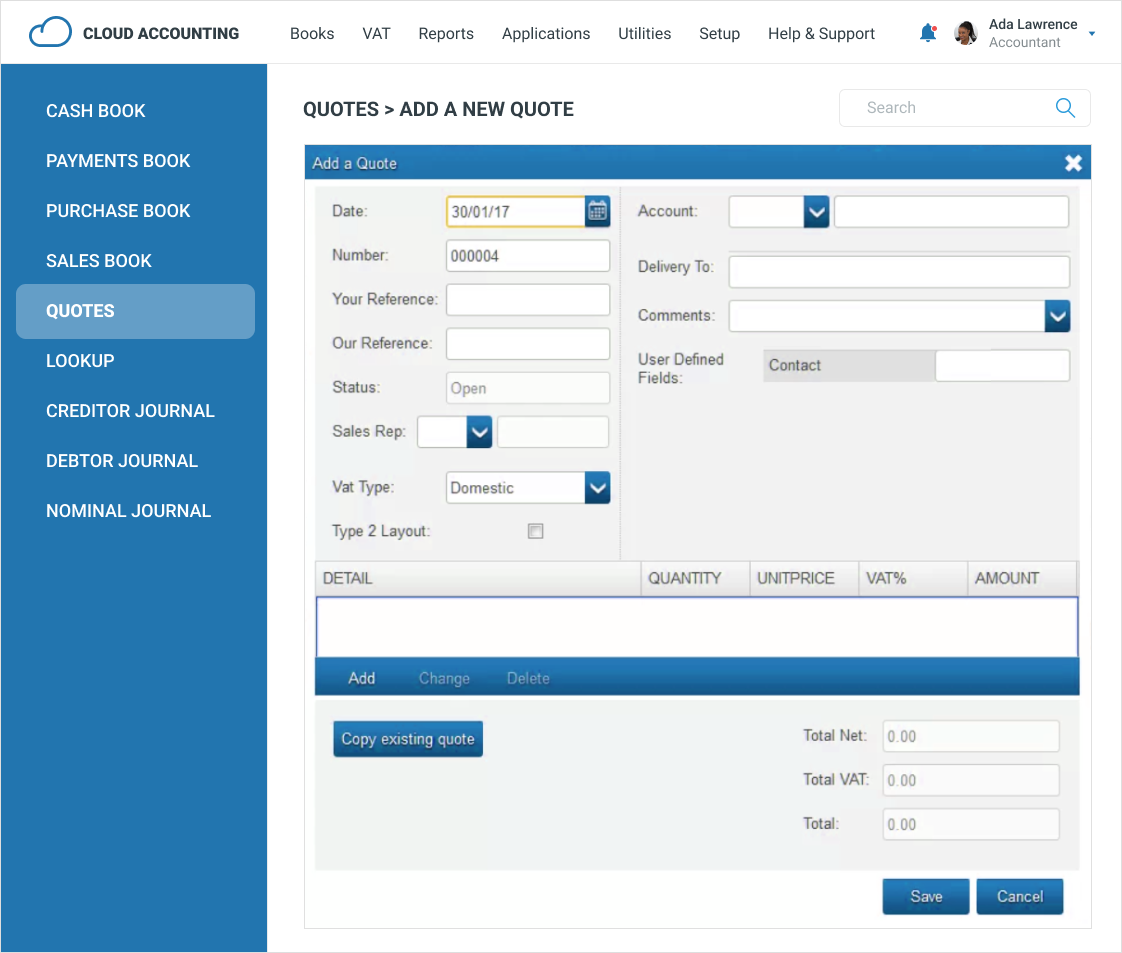Open the Reports menu
The height and width of the screenshot is (953, 1122).
(446, 33)
